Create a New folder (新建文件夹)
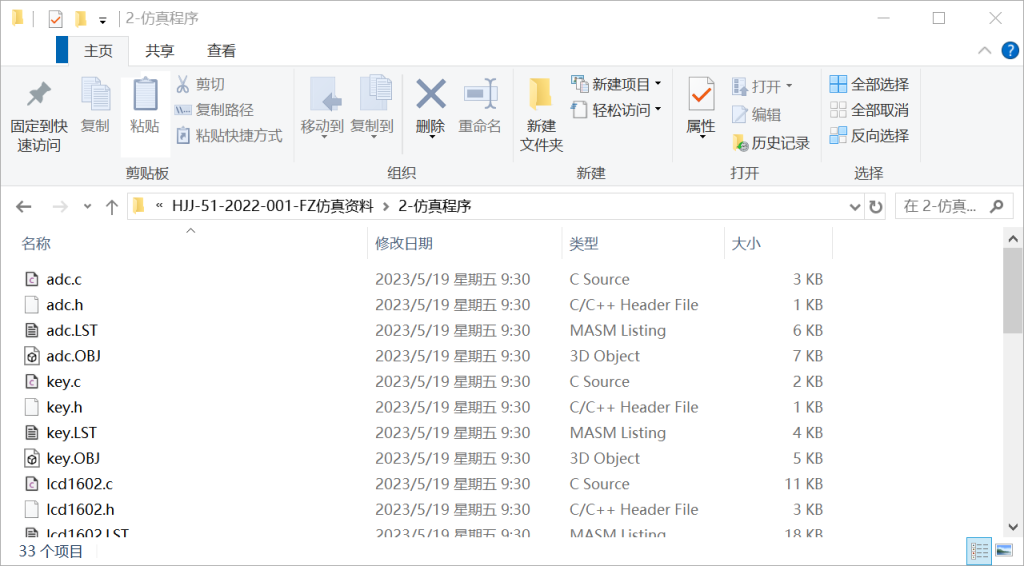 541,115
